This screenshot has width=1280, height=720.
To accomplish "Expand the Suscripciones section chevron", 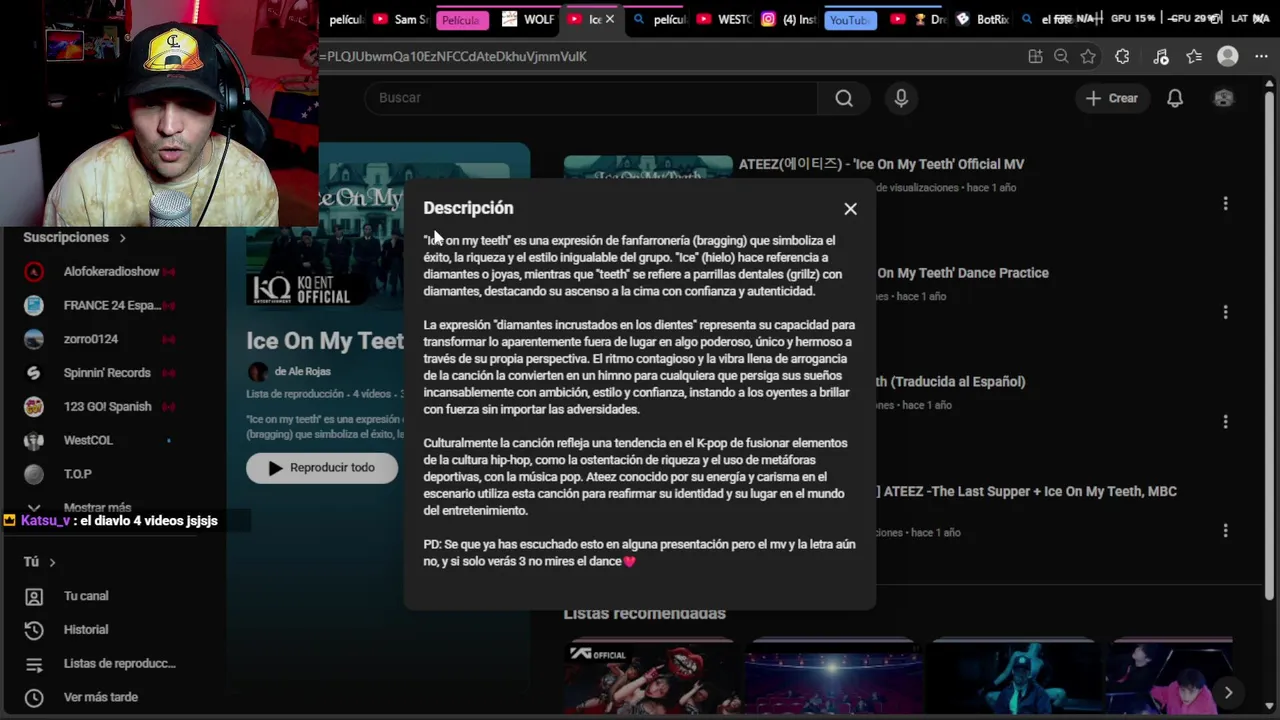I will coord(123,238).
